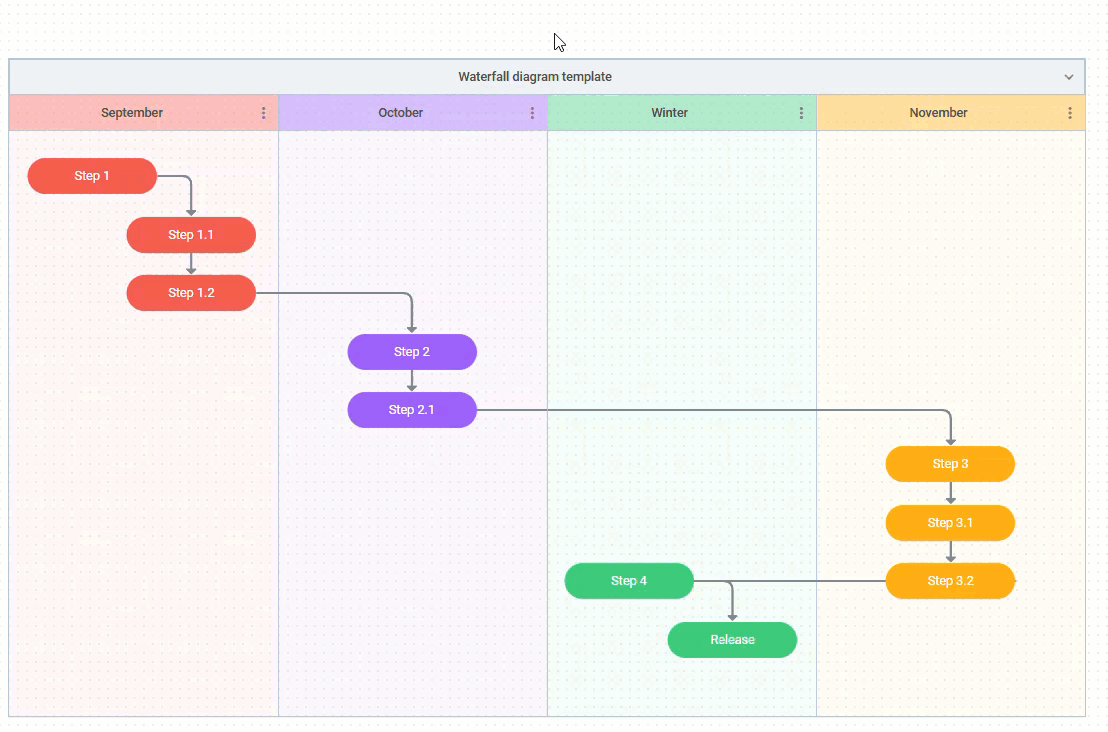Select the September swimlane header

tap(132, 113)
